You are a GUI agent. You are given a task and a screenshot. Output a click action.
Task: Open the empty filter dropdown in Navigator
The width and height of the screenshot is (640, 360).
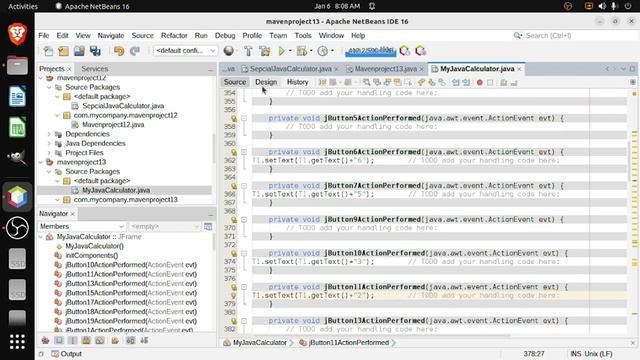[x=164, y=226]
